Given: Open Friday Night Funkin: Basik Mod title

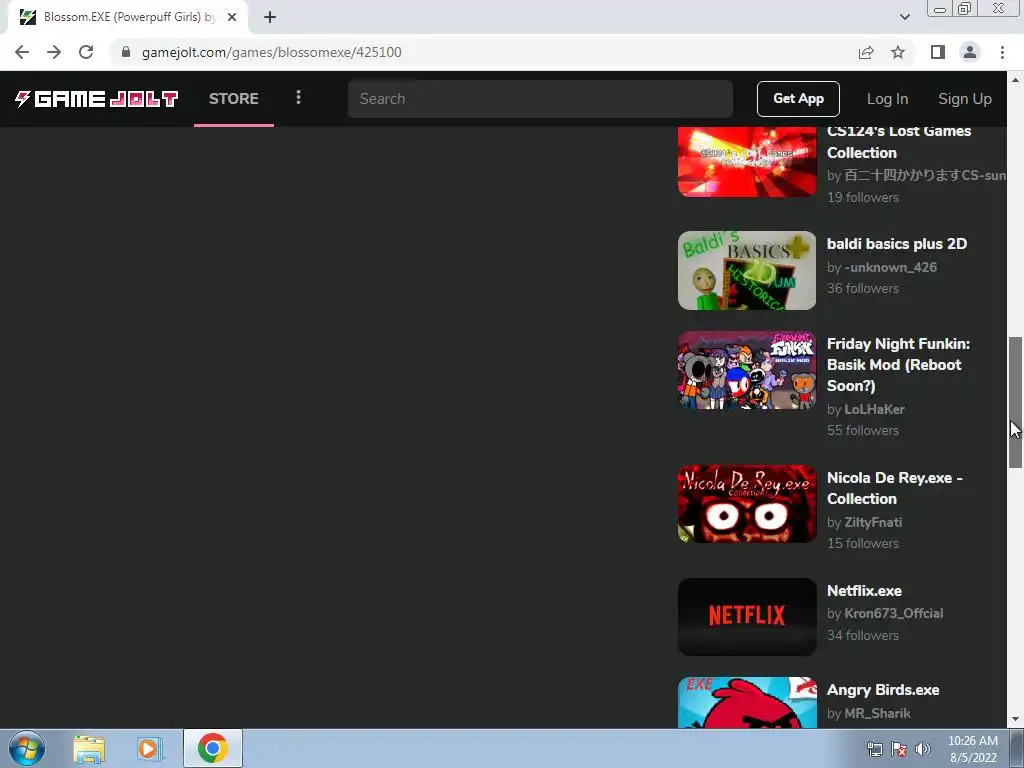Looking at the screenshot, I should [x=898, y=364].
